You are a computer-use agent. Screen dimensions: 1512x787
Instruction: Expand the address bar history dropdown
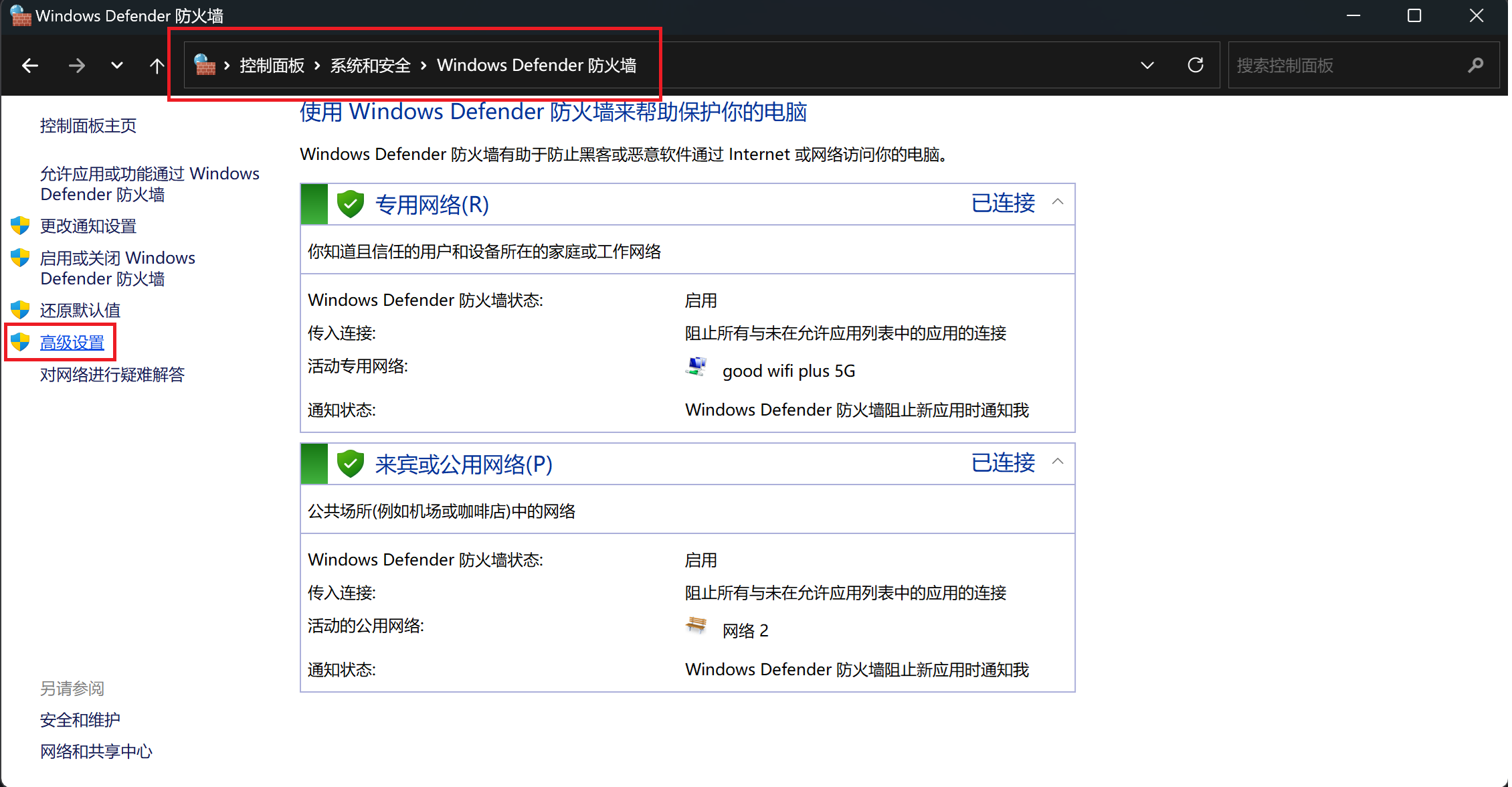1147,66
